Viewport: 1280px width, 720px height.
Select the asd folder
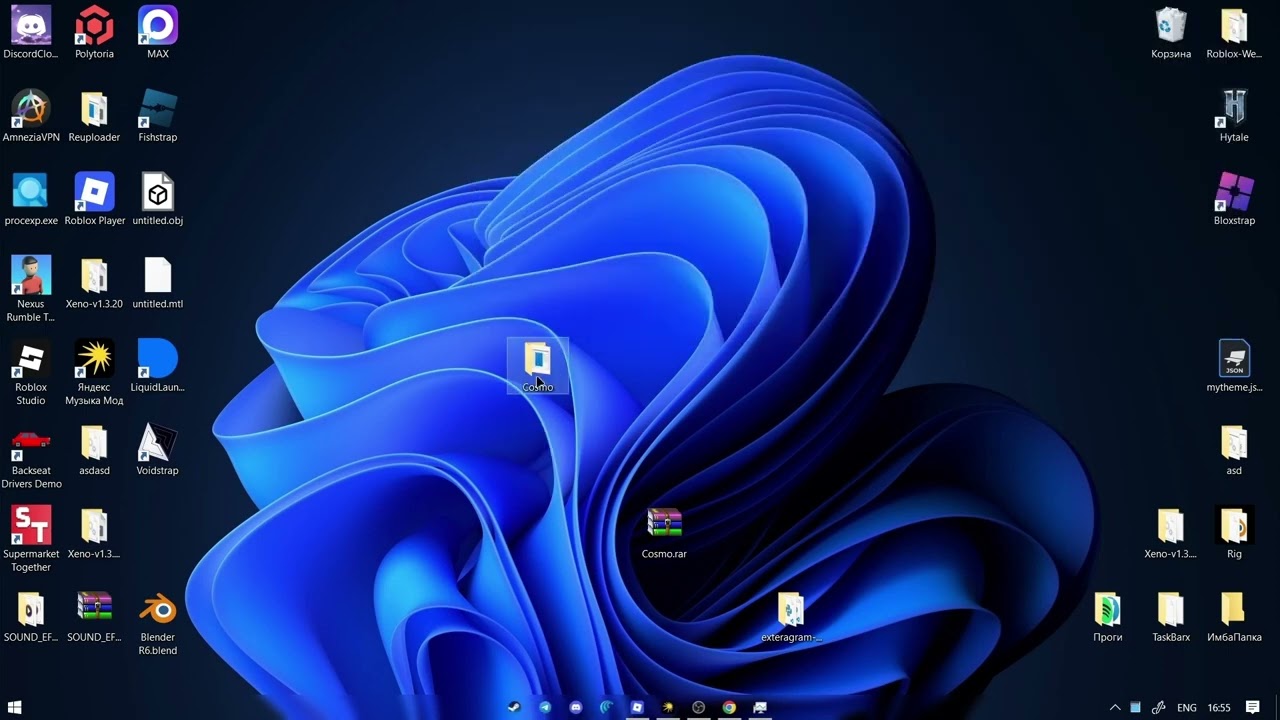pyautogui.click(x=1234, y=449)
